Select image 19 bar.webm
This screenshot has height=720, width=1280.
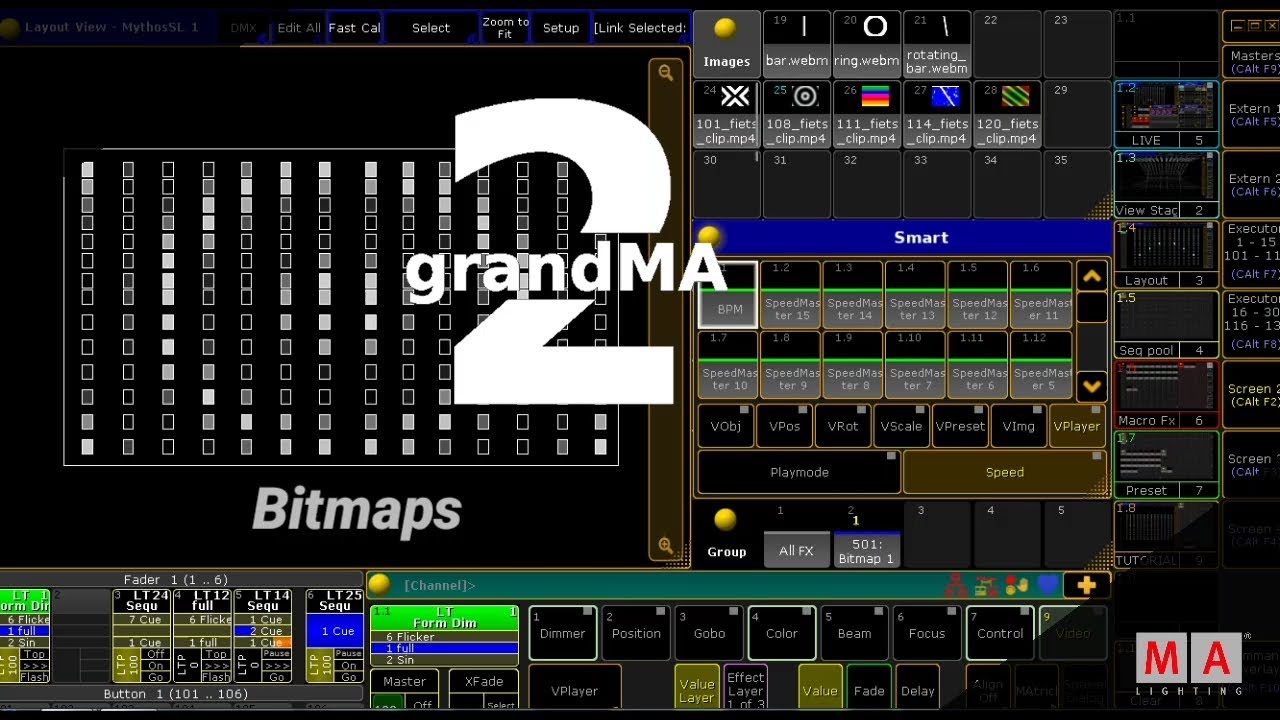pyautogui.click(x=797, y=44)
